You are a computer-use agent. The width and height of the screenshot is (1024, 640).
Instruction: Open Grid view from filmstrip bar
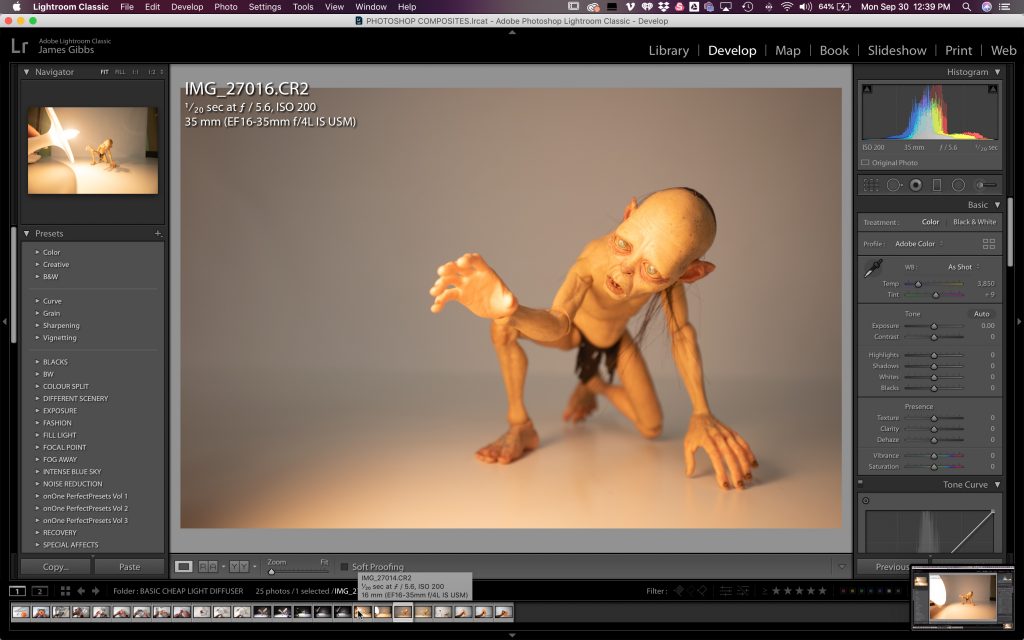tap(65, 591)
